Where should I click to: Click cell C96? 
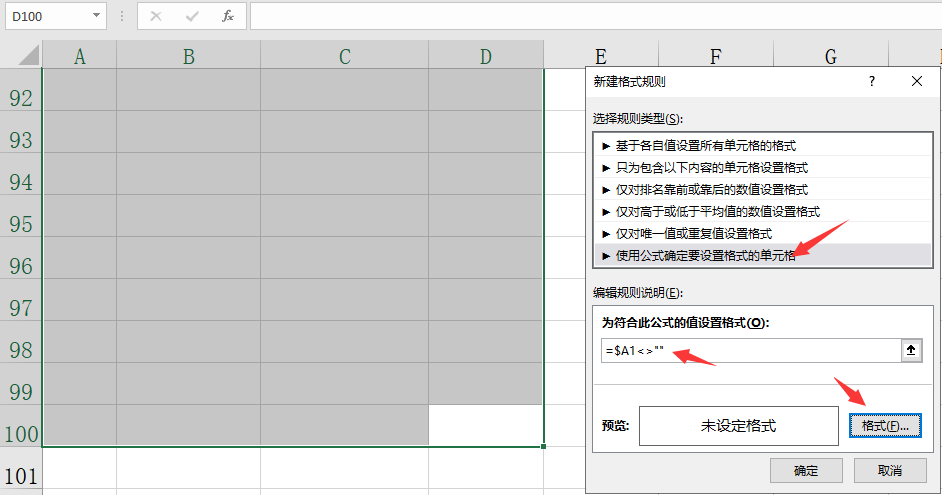tap(345, 258)
